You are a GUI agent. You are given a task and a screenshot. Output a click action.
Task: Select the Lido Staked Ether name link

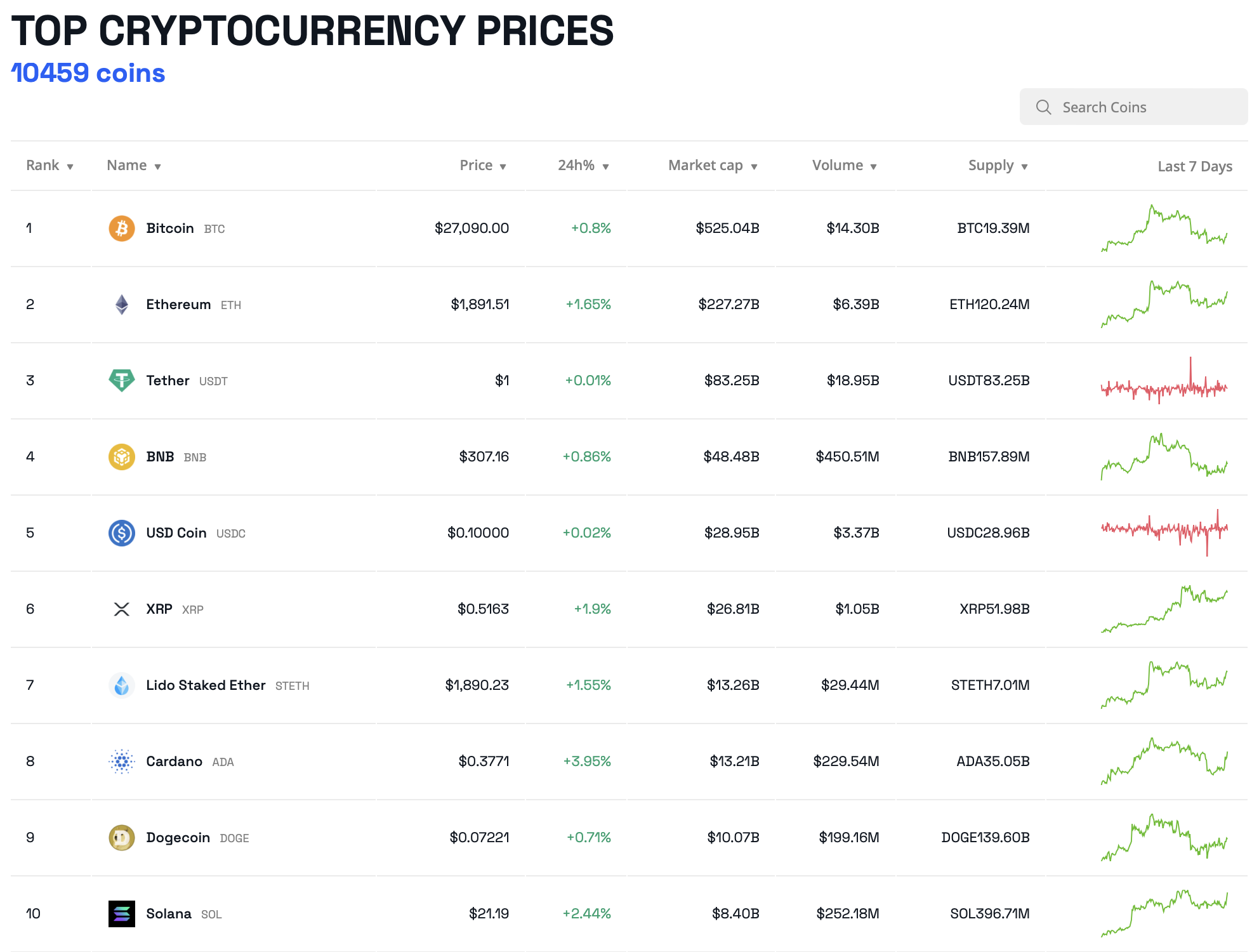point(206,685)
